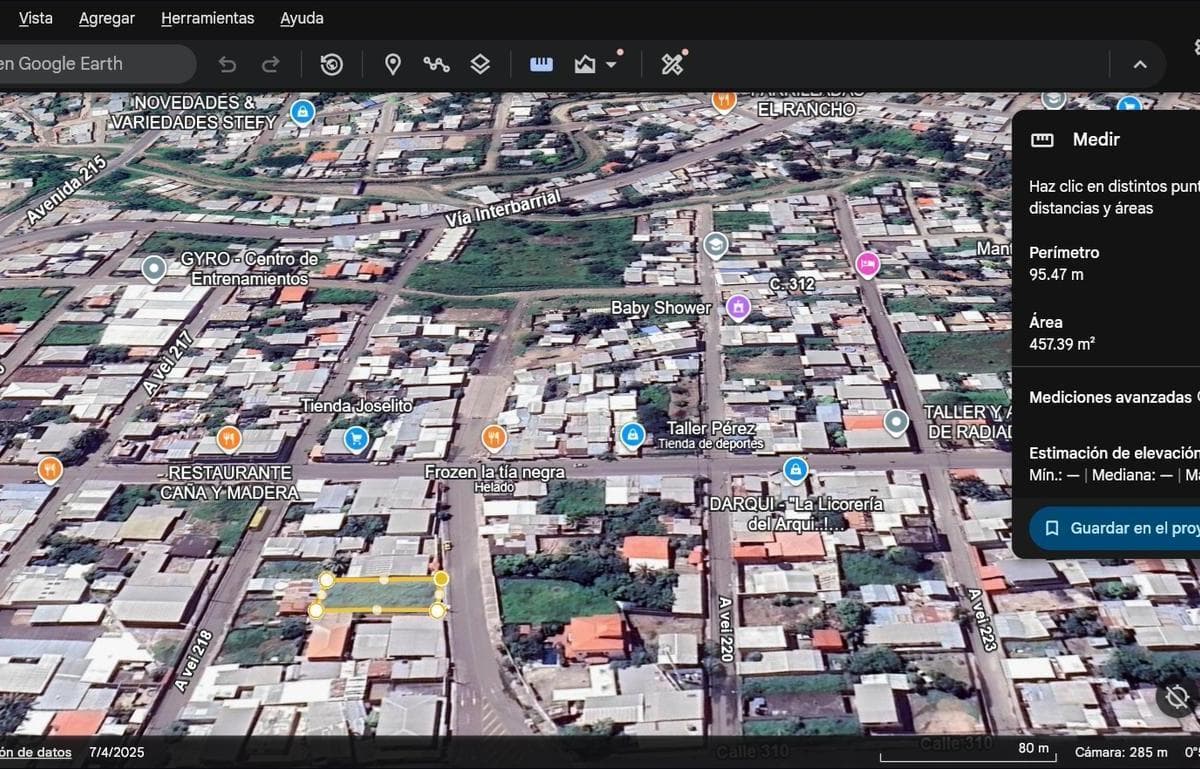
Task: Undo the last action with the undo arrow
Action: [x=227, y=64]
